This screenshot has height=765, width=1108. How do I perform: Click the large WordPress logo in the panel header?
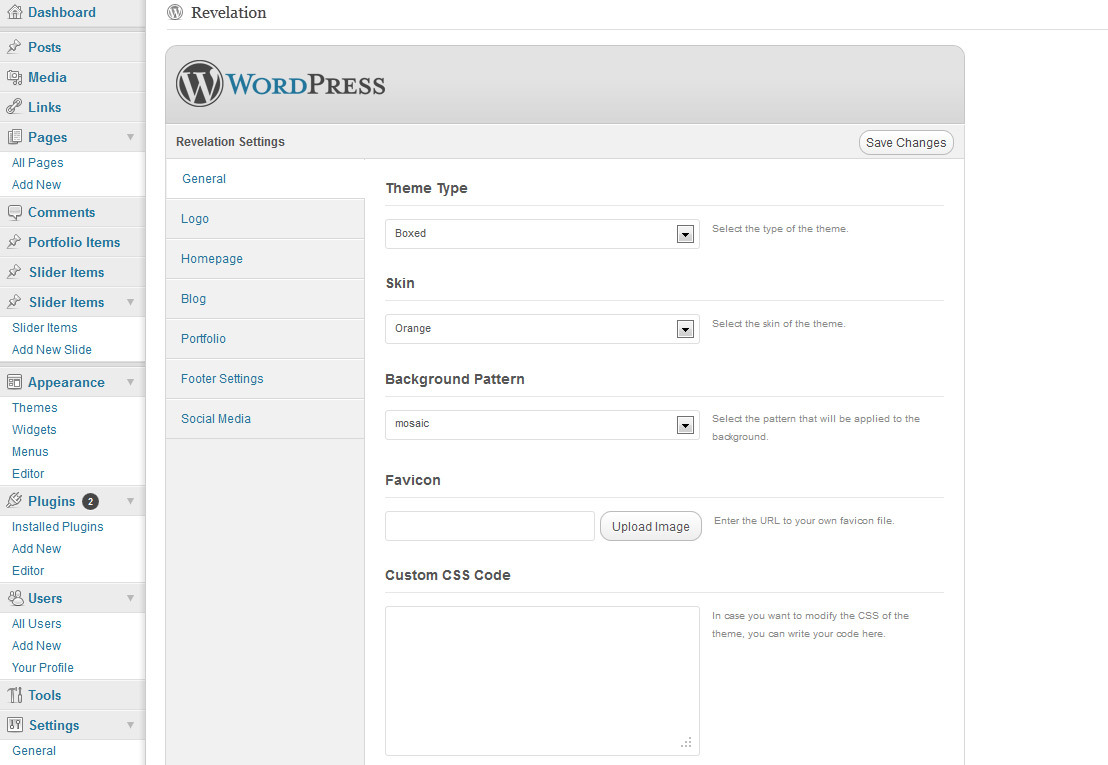tap(281, 83)
